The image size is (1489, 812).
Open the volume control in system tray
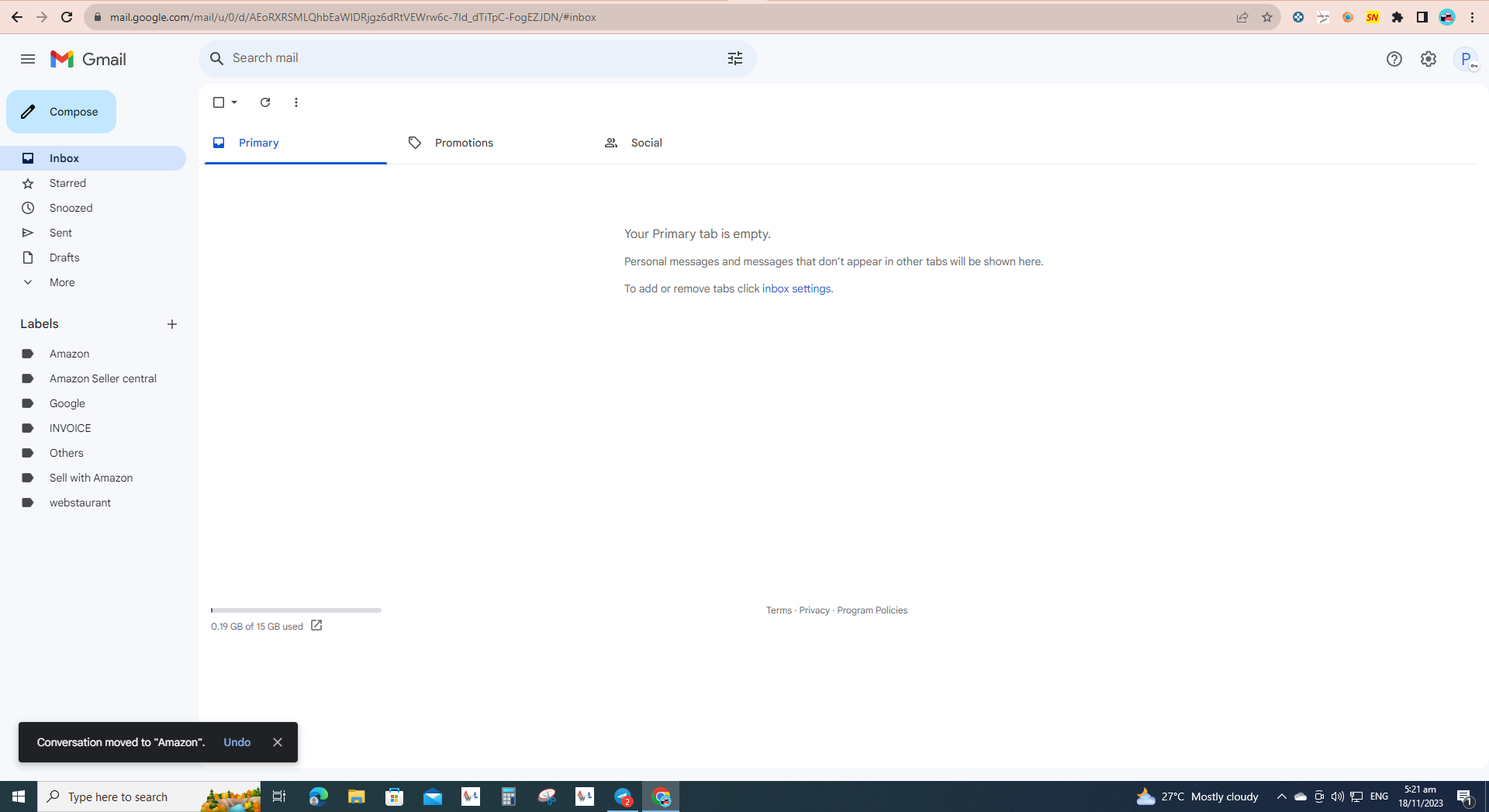coord(1338,796)
